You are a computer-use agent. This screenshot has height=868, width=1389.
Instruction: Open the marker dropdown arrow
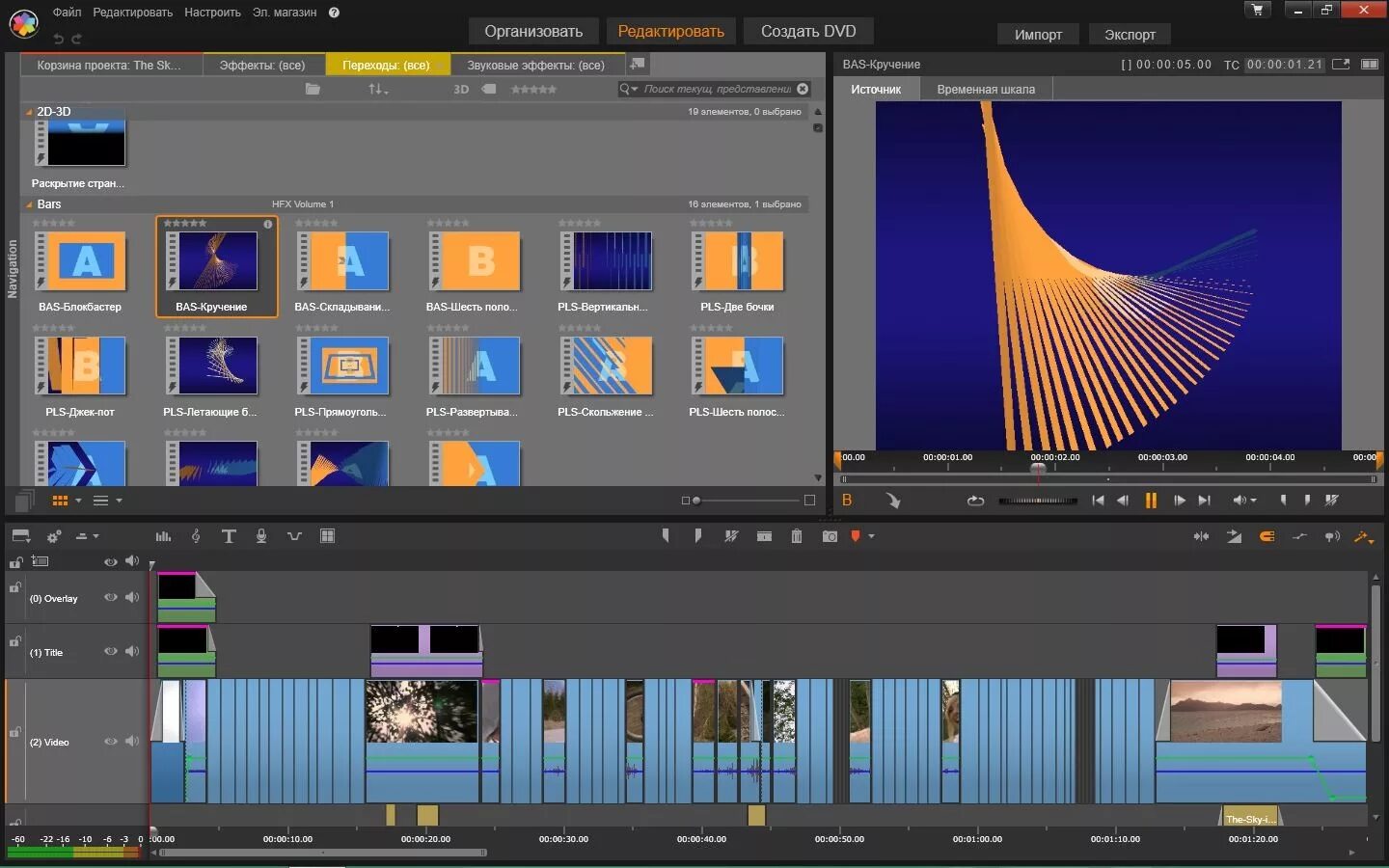point(871,536)
